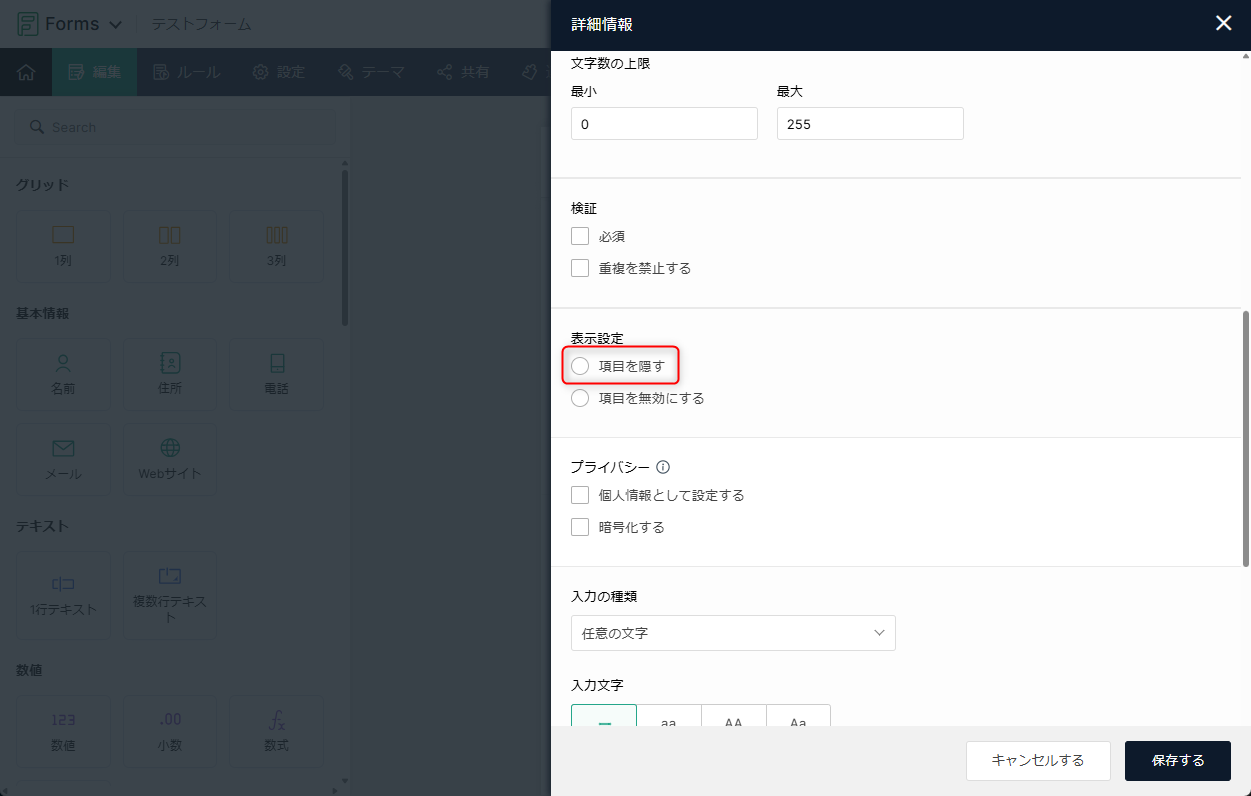
Task: Select 項目を無効にする radio button
Action: coord(580,398)
